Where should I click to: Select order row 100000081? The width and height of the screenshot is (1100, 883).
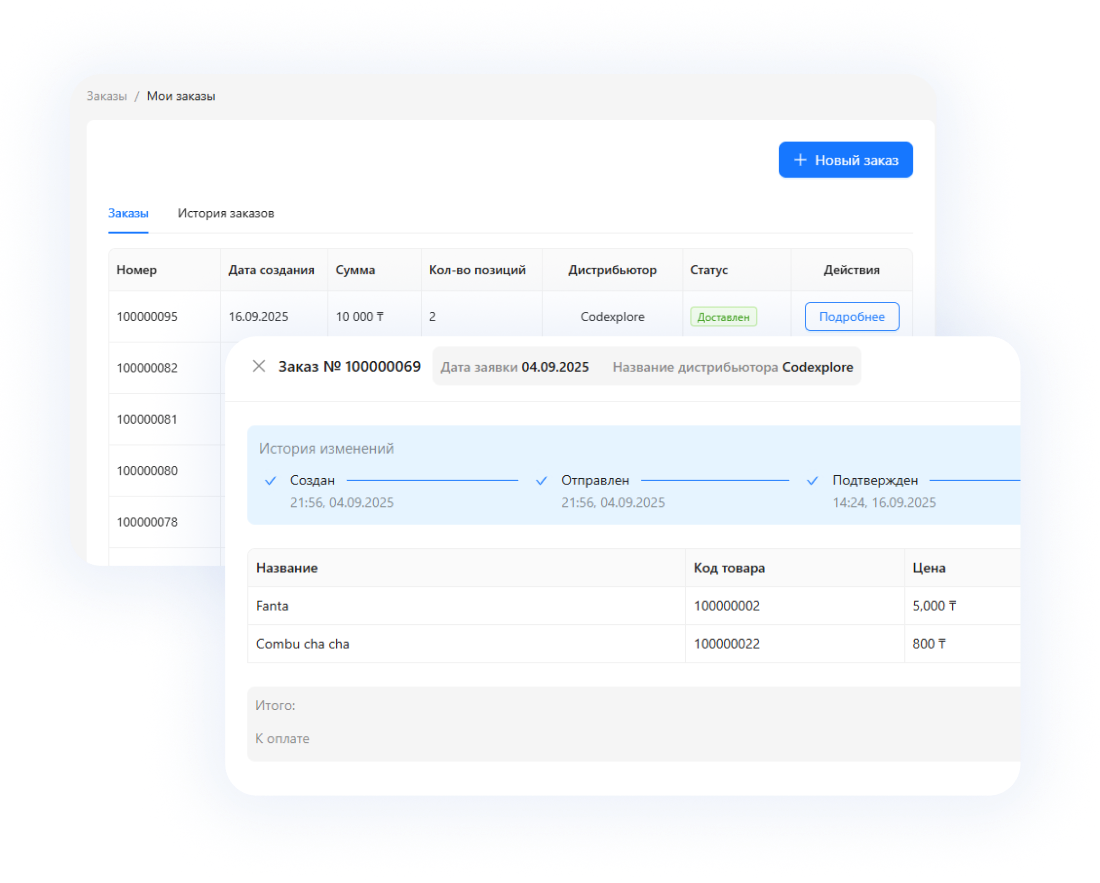pyautogui.click(x=147, y=419)
